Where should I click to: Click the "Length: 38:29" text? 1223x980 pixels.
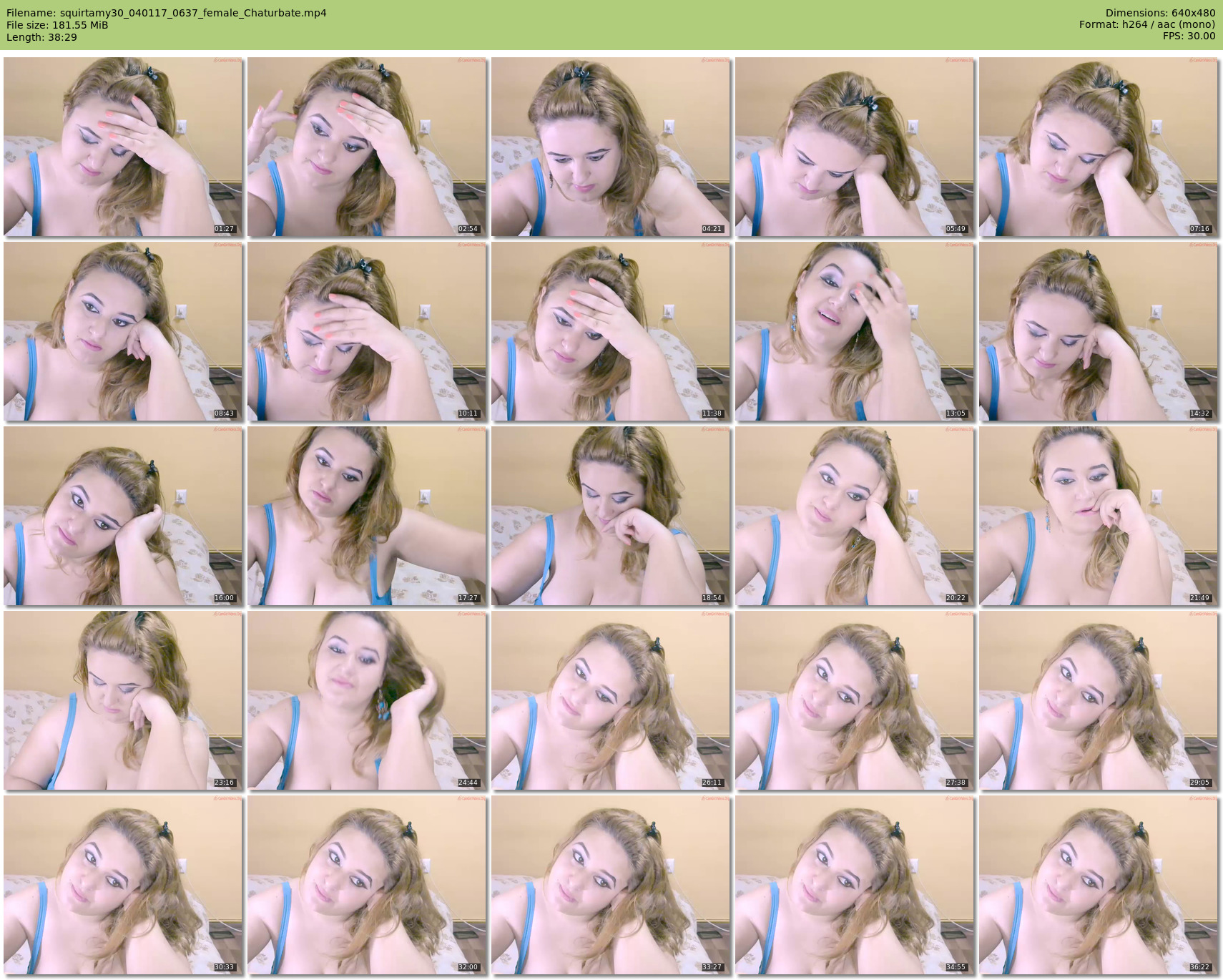pos(41,37)
